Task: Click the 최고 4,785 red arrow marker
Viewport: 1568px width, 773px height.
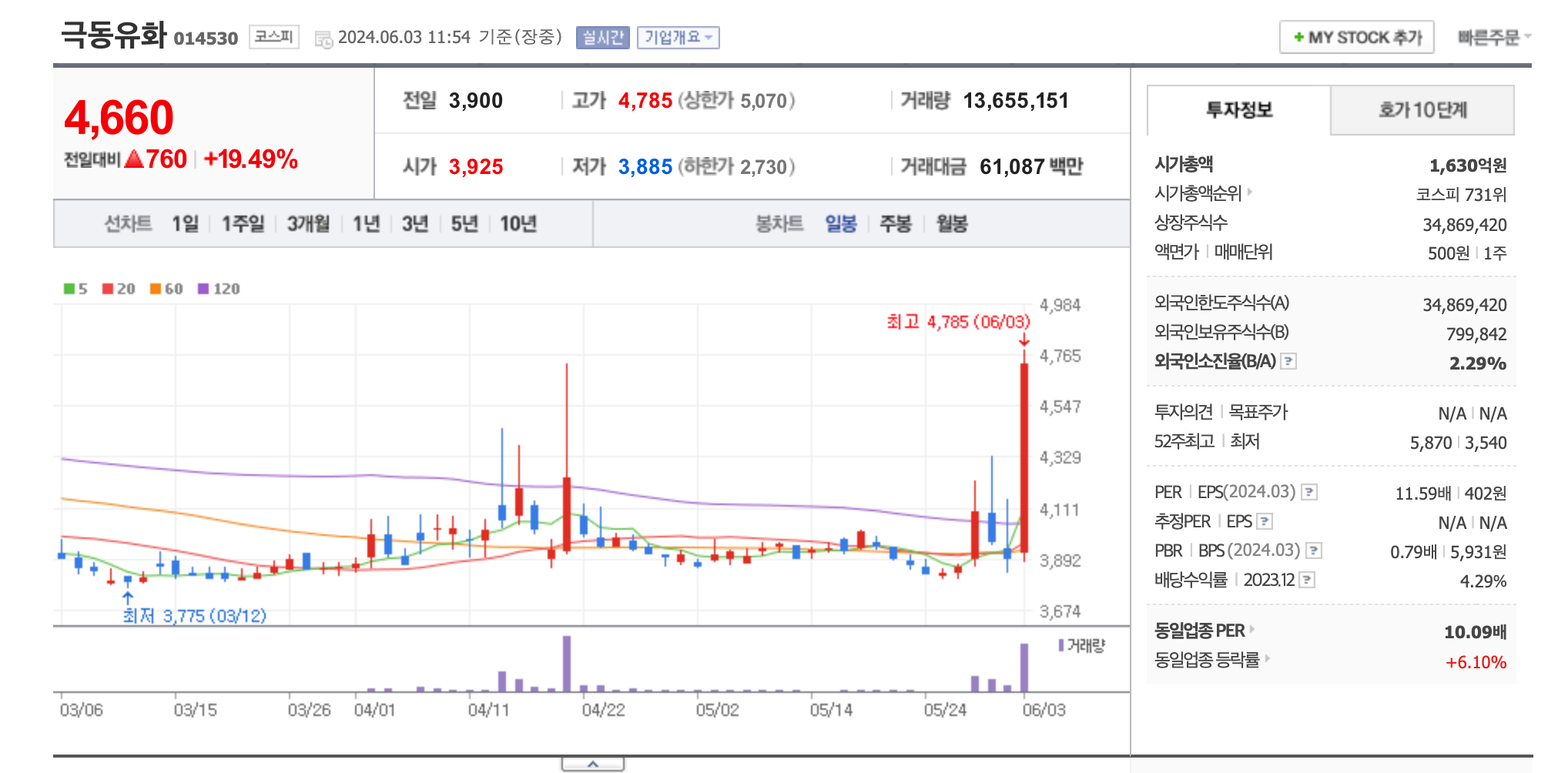Action: tap(1024, 340)
